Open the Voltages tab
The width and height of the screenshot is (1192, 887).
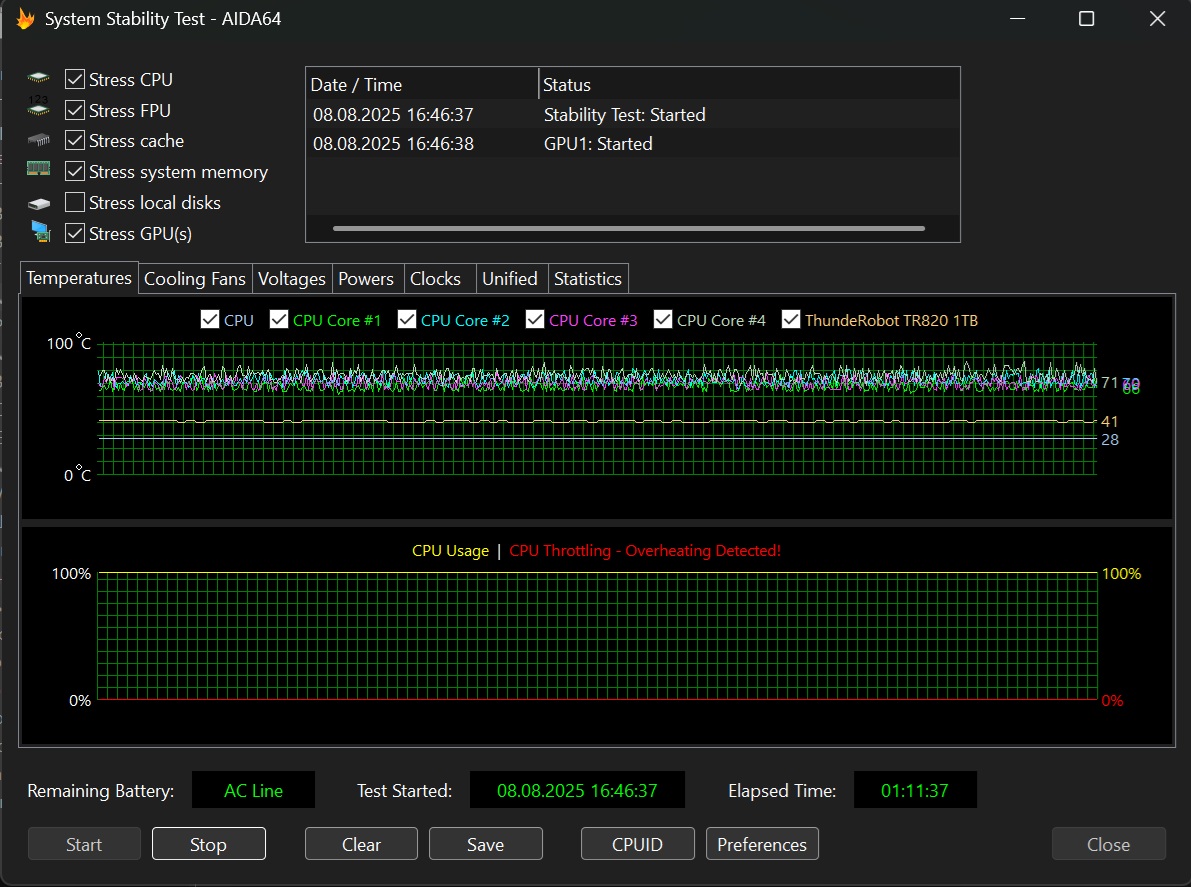point(291,279)
